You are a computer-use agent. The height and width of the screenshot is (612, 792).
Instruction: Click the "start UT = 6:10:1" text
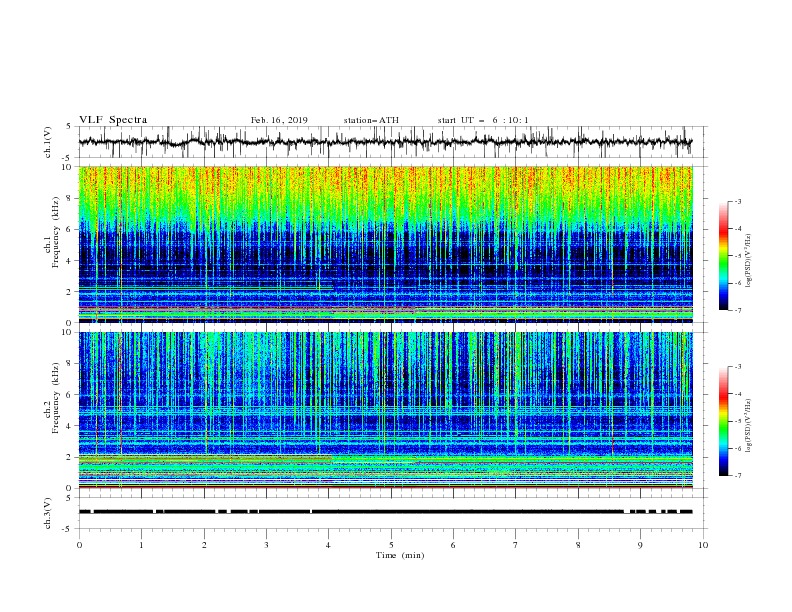483,120
